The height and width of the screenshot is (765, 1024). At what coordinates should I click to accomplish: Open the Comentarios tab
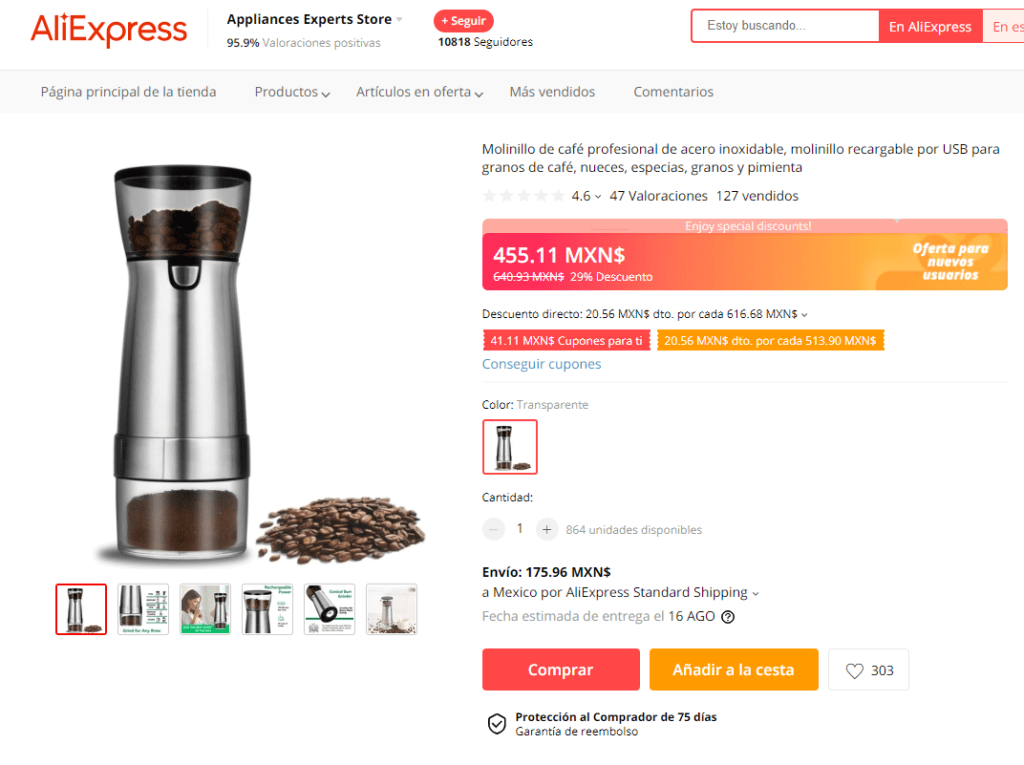(673, 92)
